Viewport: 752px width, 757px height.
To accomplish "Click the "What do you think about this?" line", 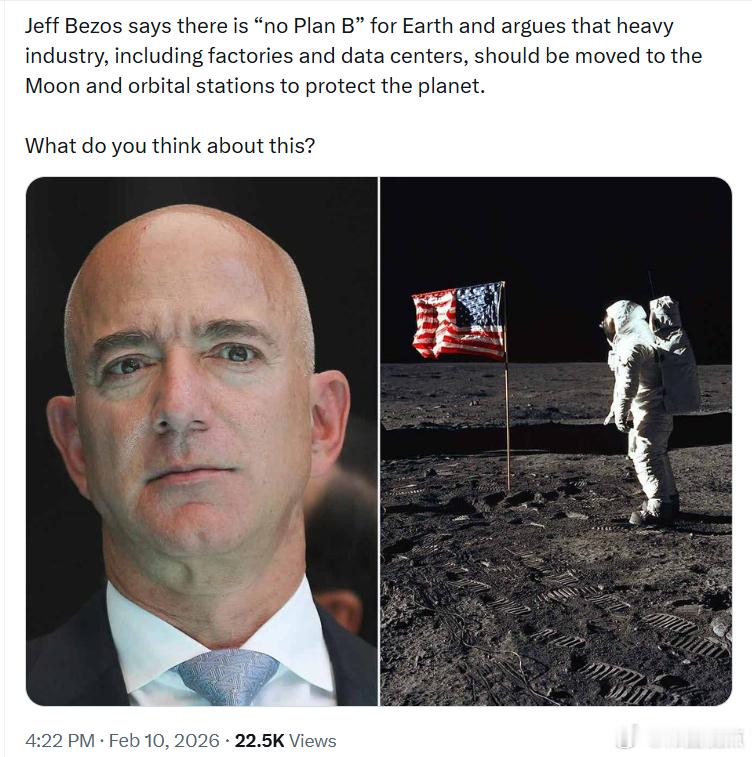I will point(170,145).
